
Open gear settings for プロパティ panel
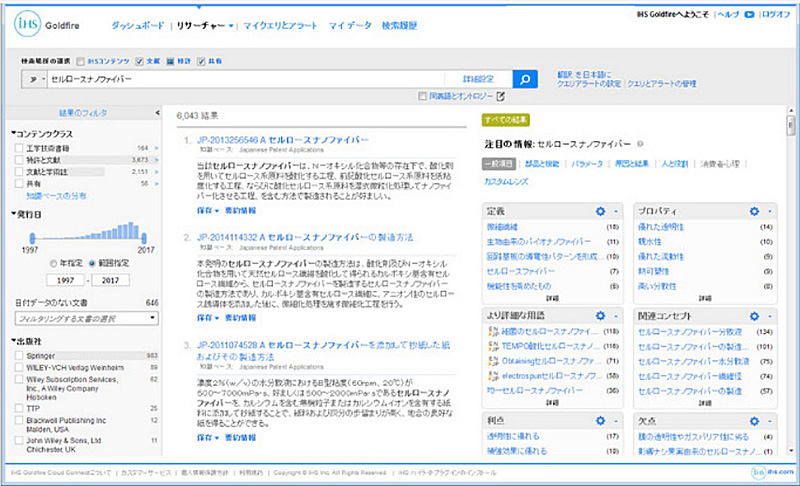(x=754, y=211)
